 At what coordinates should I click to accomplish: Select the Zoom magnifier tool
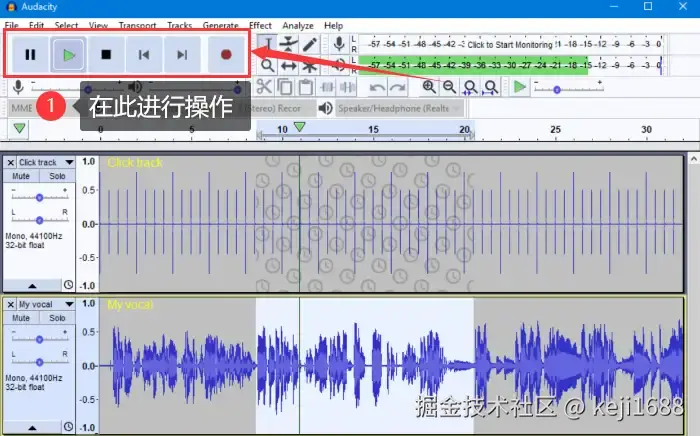tap(268, 66)
